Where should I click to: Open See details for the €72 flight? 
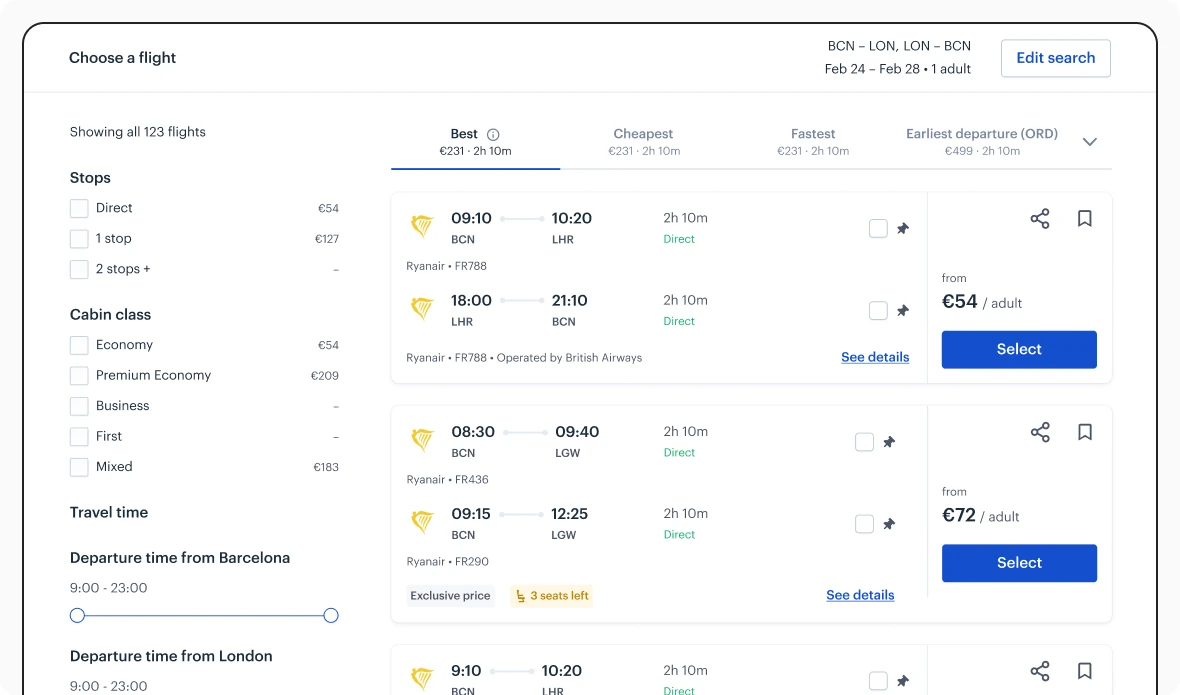(x=860, y=595)
